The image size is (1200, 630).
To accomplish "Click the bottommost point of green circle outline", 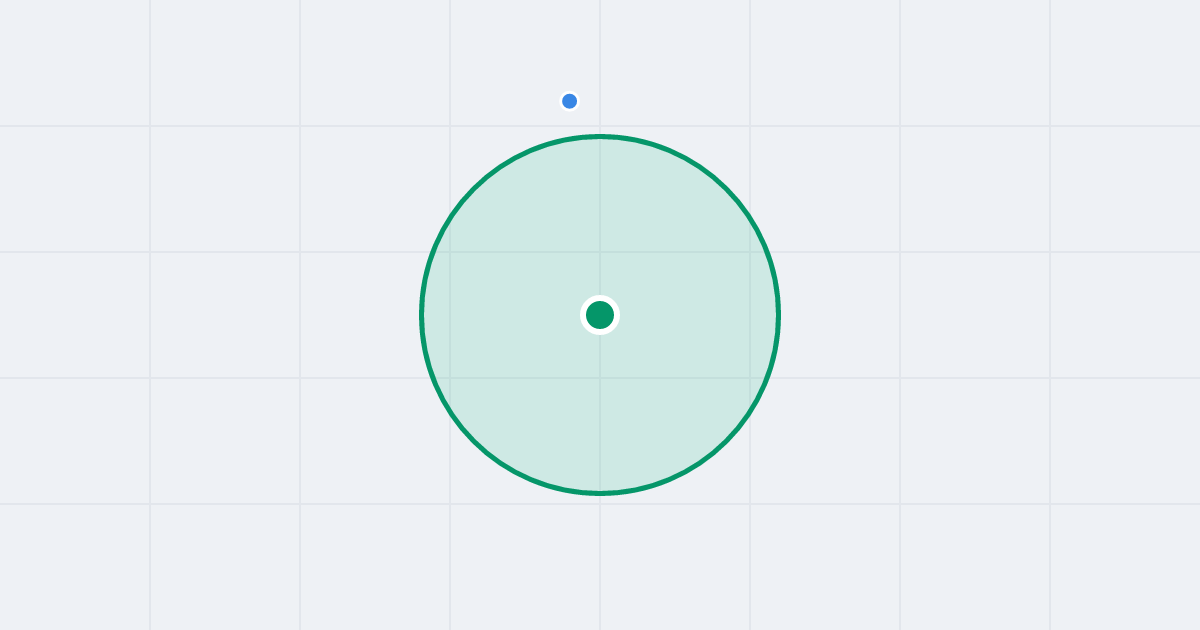I will coord(600,493).
